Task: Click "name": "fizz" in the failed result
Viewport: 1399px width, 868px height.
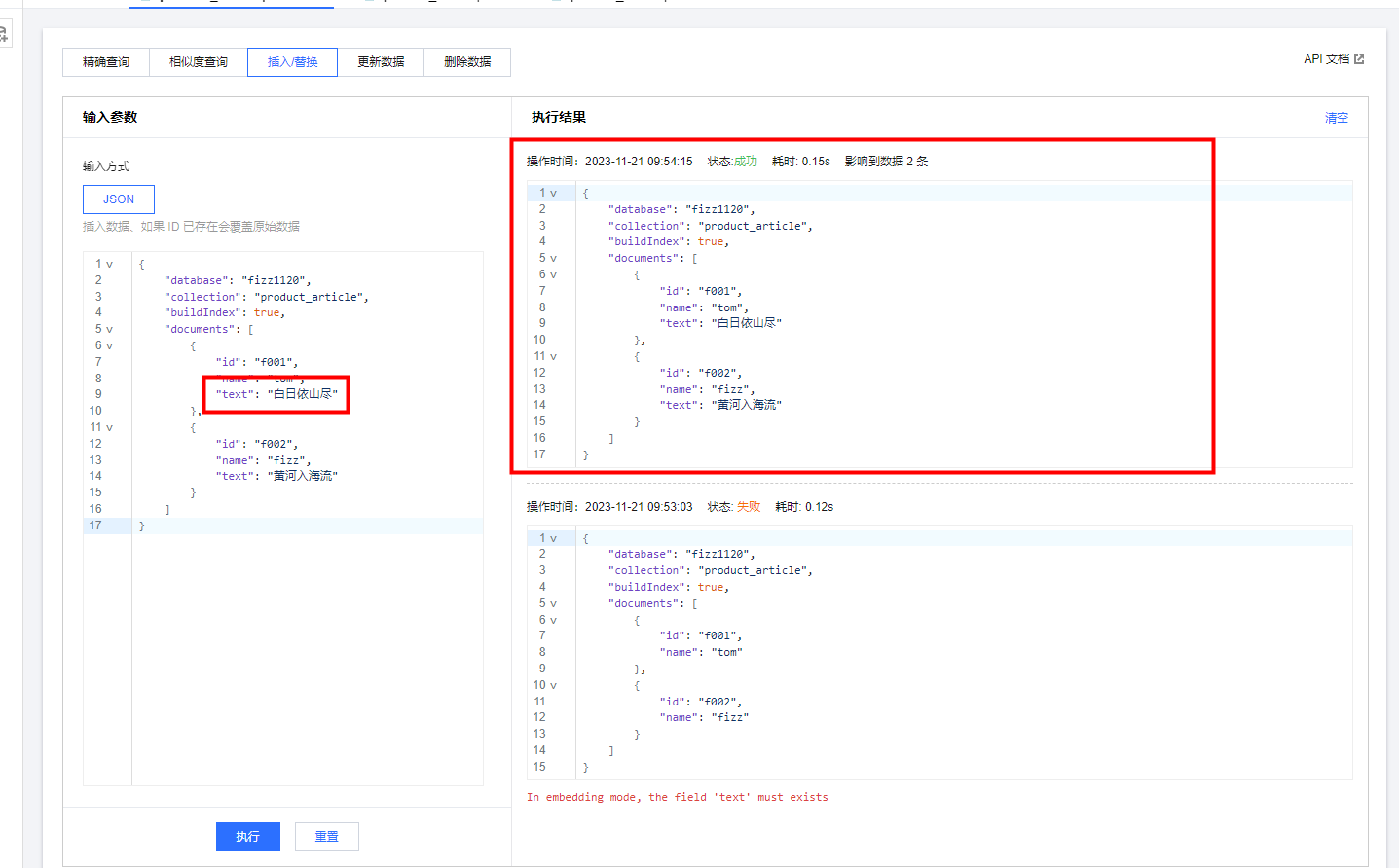Action: point(704,717)
